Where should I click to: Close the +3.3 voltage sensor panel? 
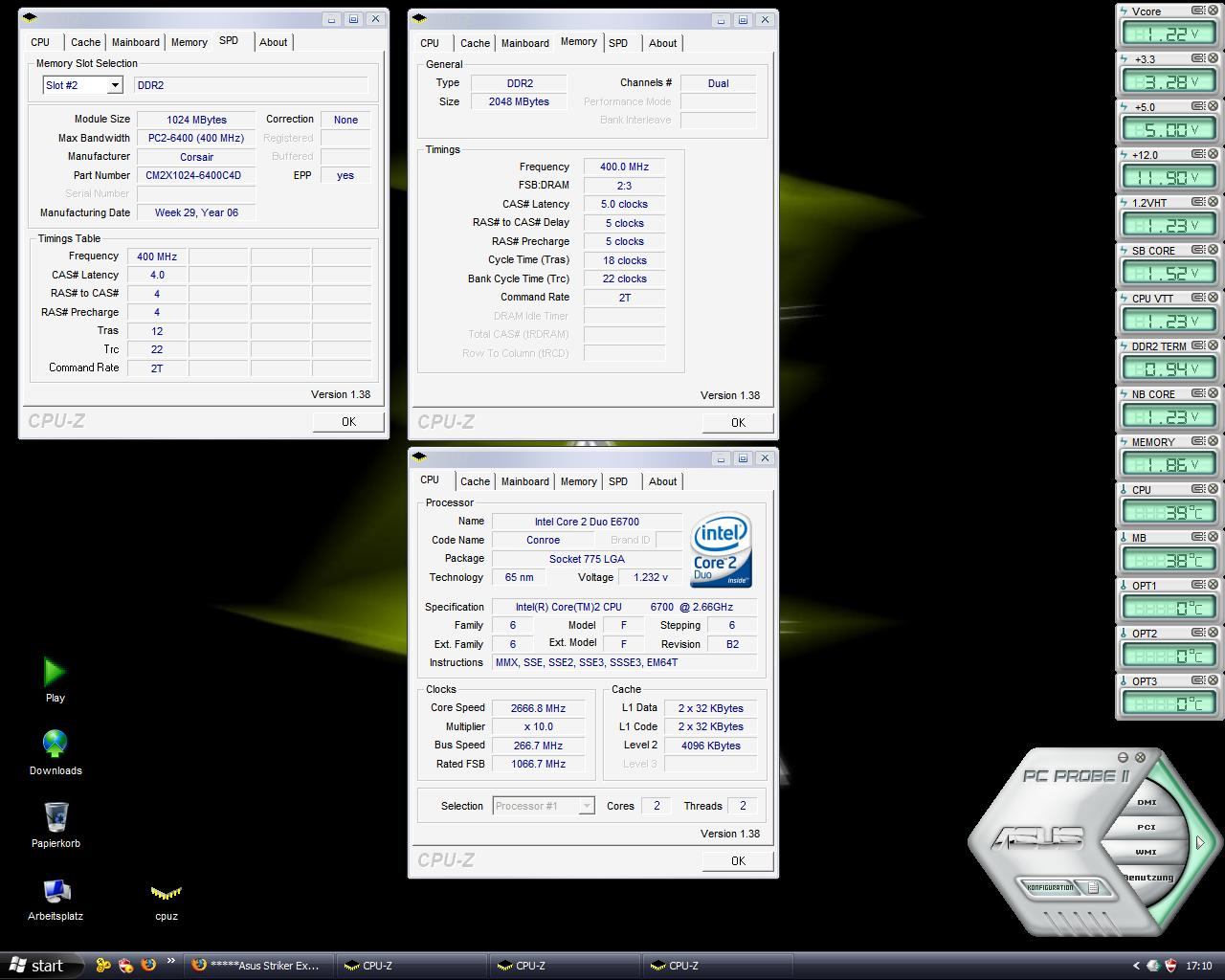[1214, 58]
